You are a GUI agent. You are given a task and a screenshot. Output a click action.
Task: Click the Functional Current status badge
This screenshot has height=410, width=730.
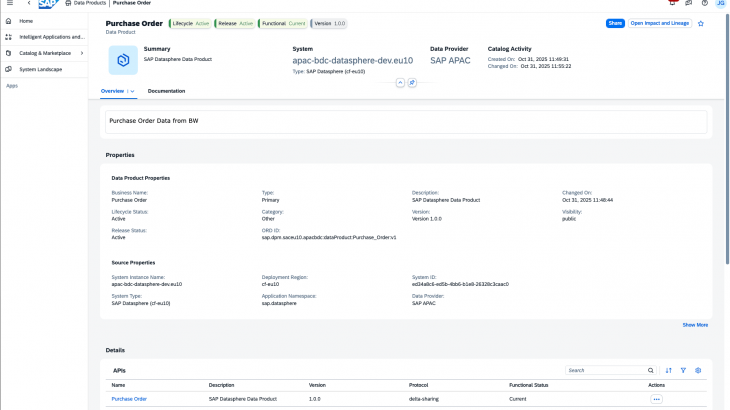(283, 23)
